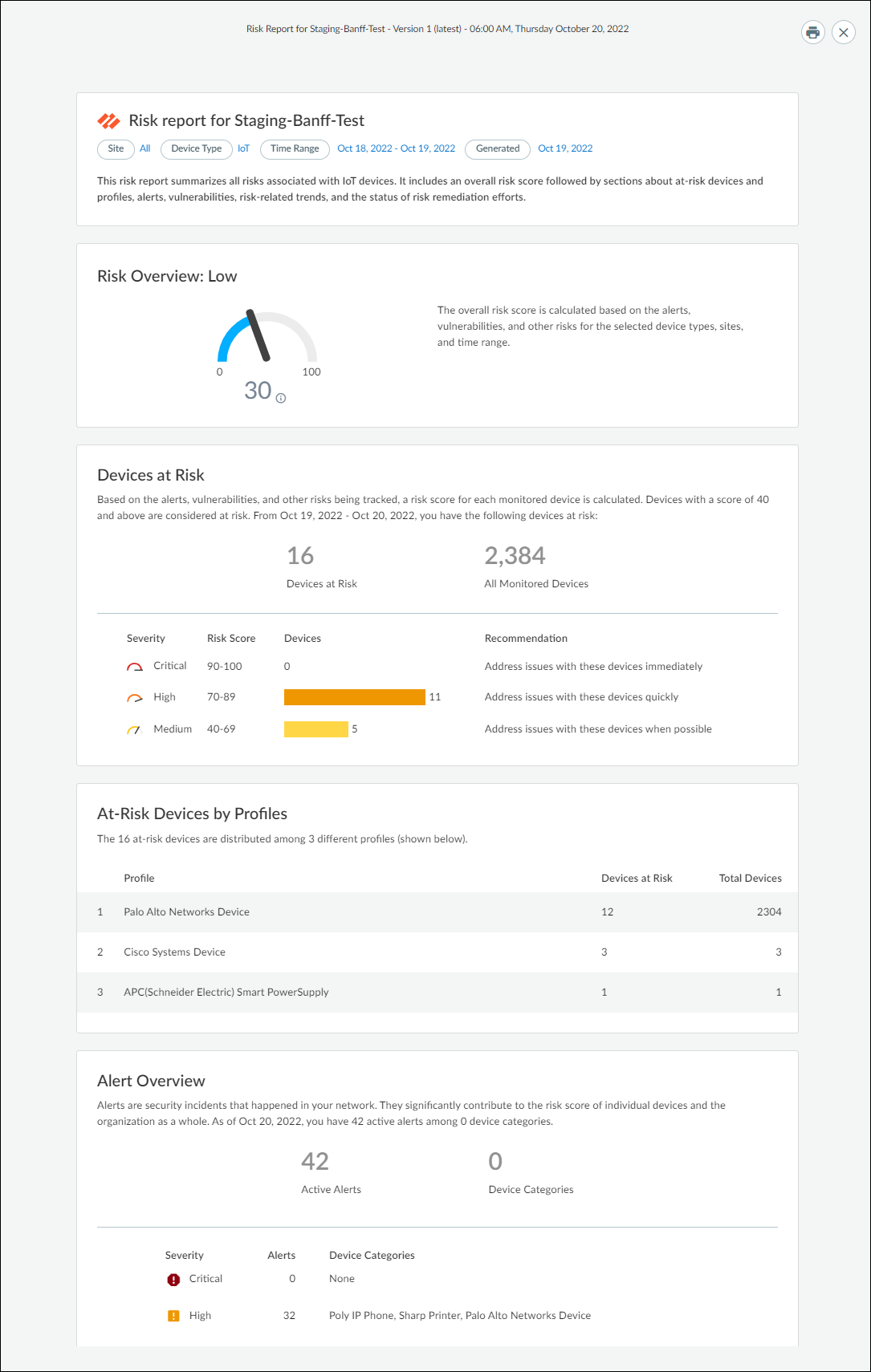Screen dimensions: 871x1372
Task: Click the Site filter pill
Action: point(116,148)
